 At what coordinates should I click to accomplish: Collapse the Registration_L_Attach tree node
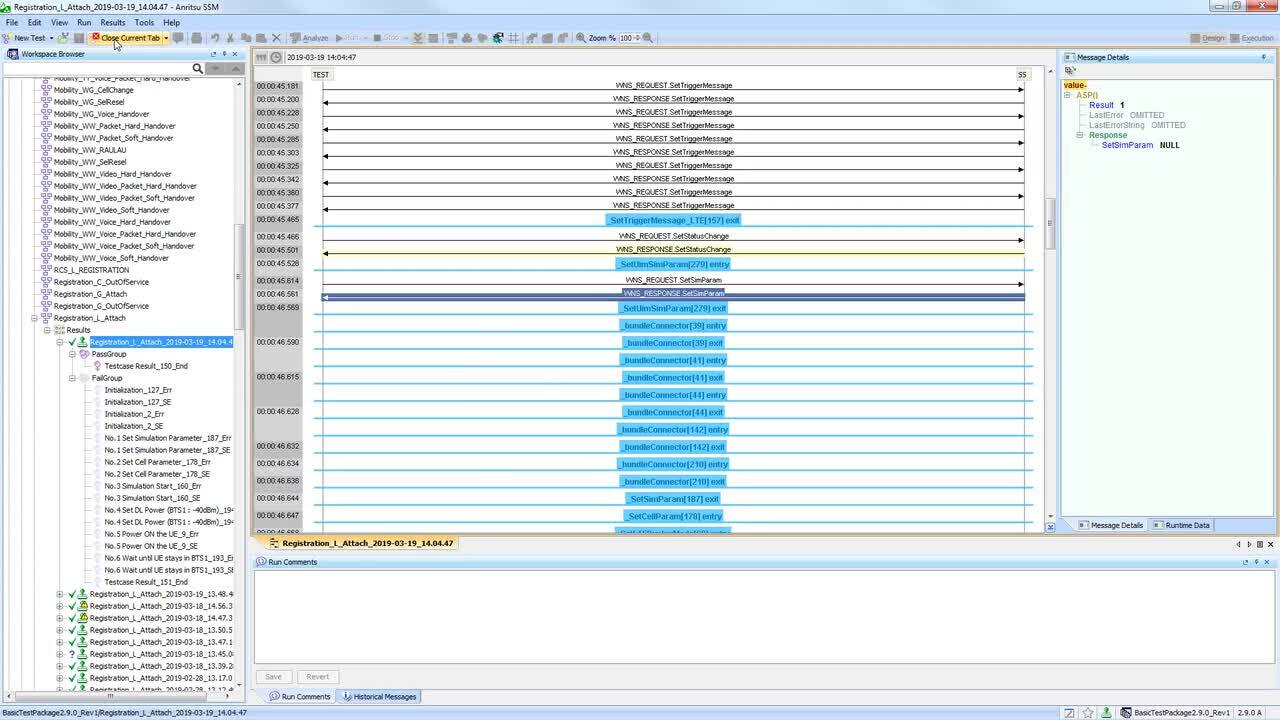34,318
